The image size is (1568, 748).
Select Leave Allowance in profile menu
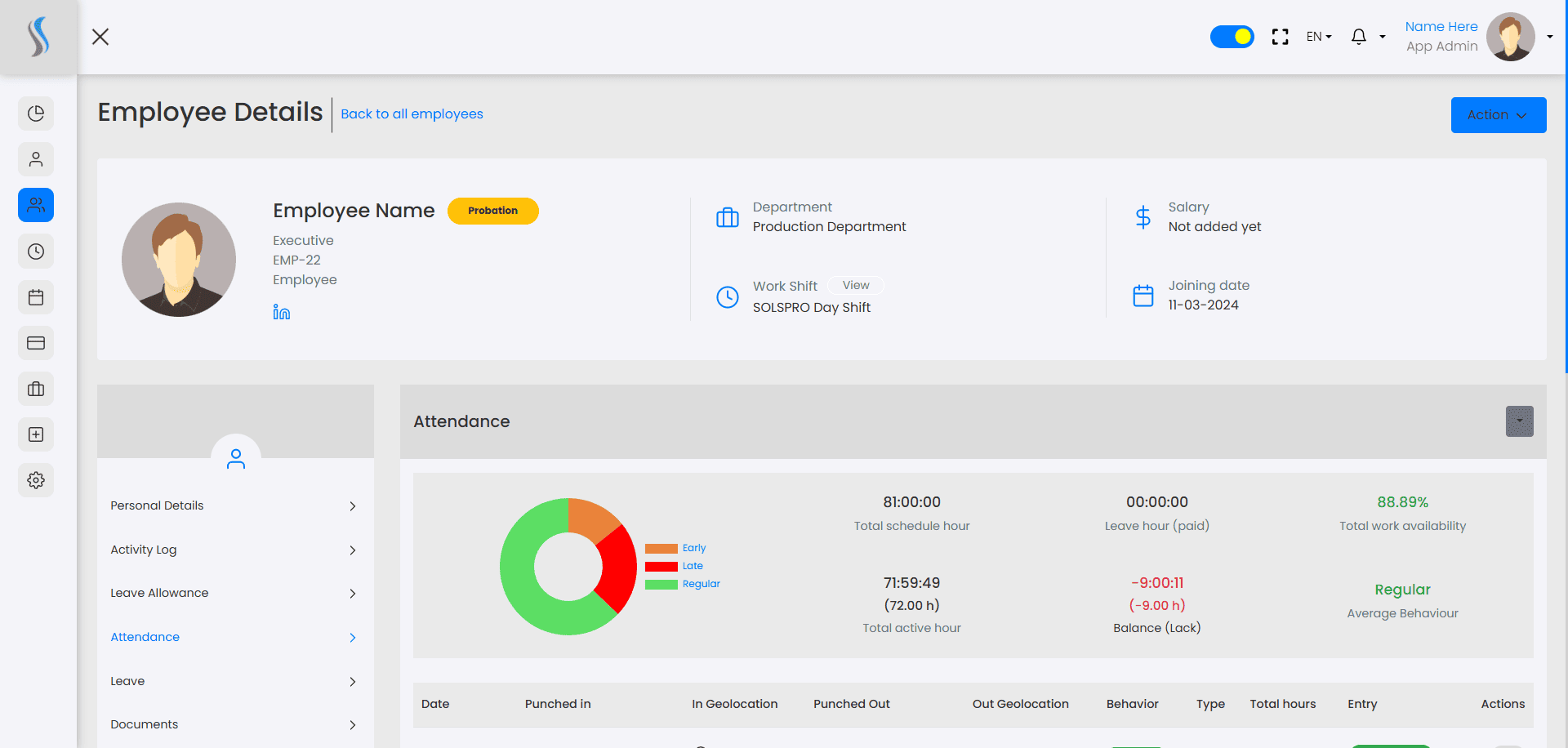pos(235,593)
